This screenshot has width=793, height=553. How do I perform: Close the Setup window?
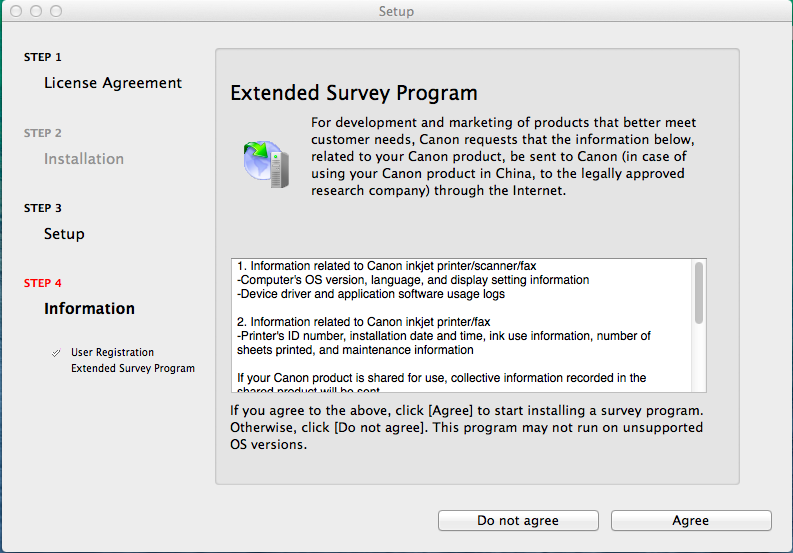(16, 11)
